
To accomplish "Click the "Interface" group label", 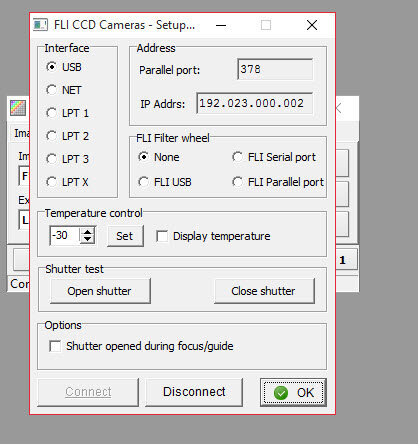I will [x=67, y=48].
